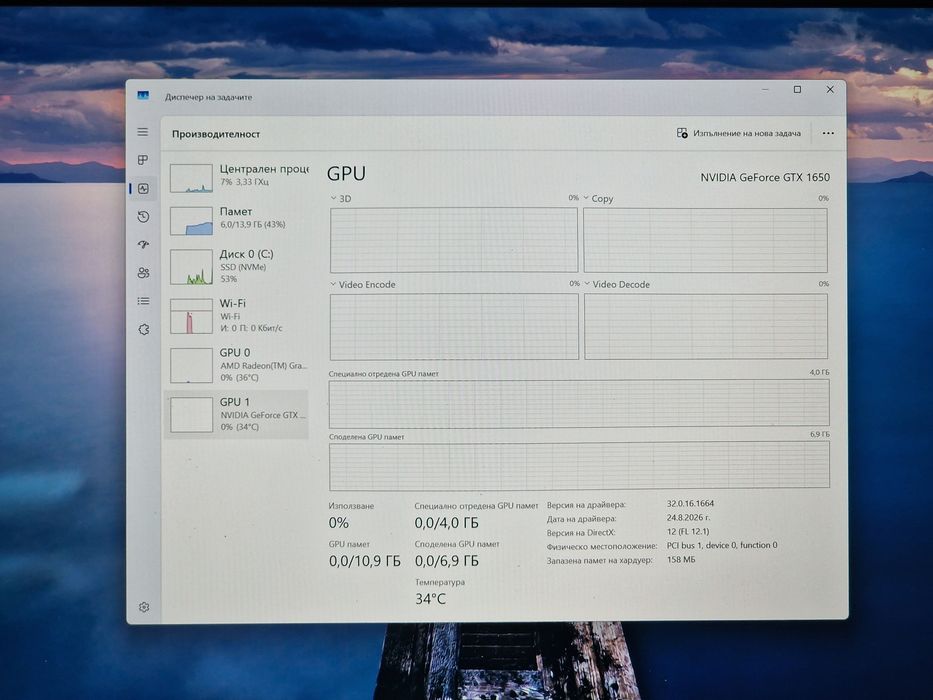Select GPU 1 NVIDIA GeForce entry
Screen dimensions: 933x700
pos(237,414)
